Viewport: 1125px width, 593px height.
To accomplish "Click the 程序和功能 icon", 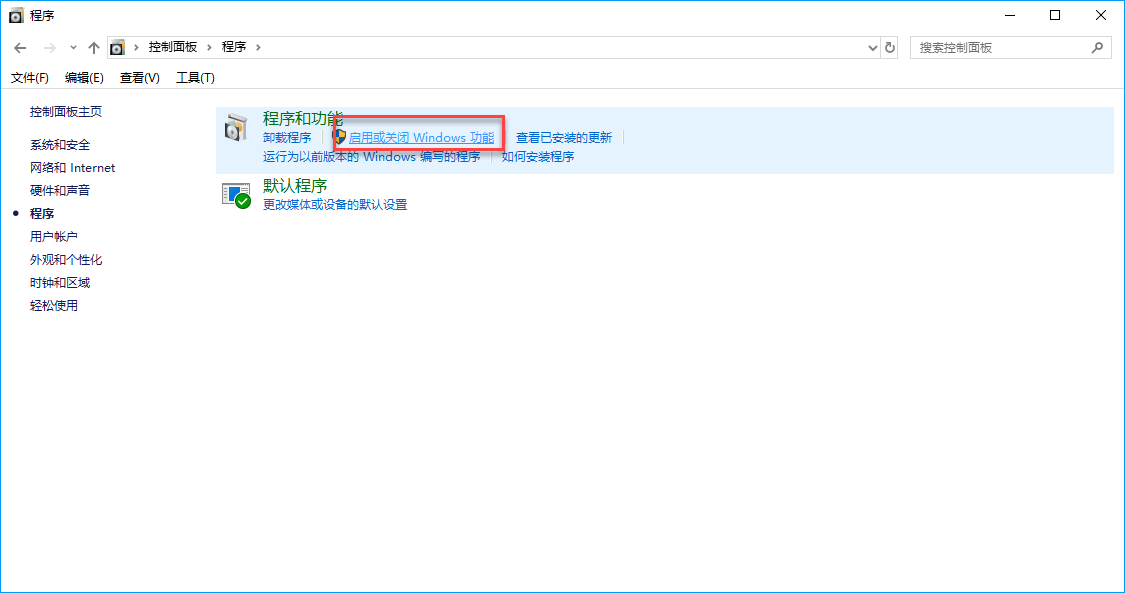I will click(236, 128).
